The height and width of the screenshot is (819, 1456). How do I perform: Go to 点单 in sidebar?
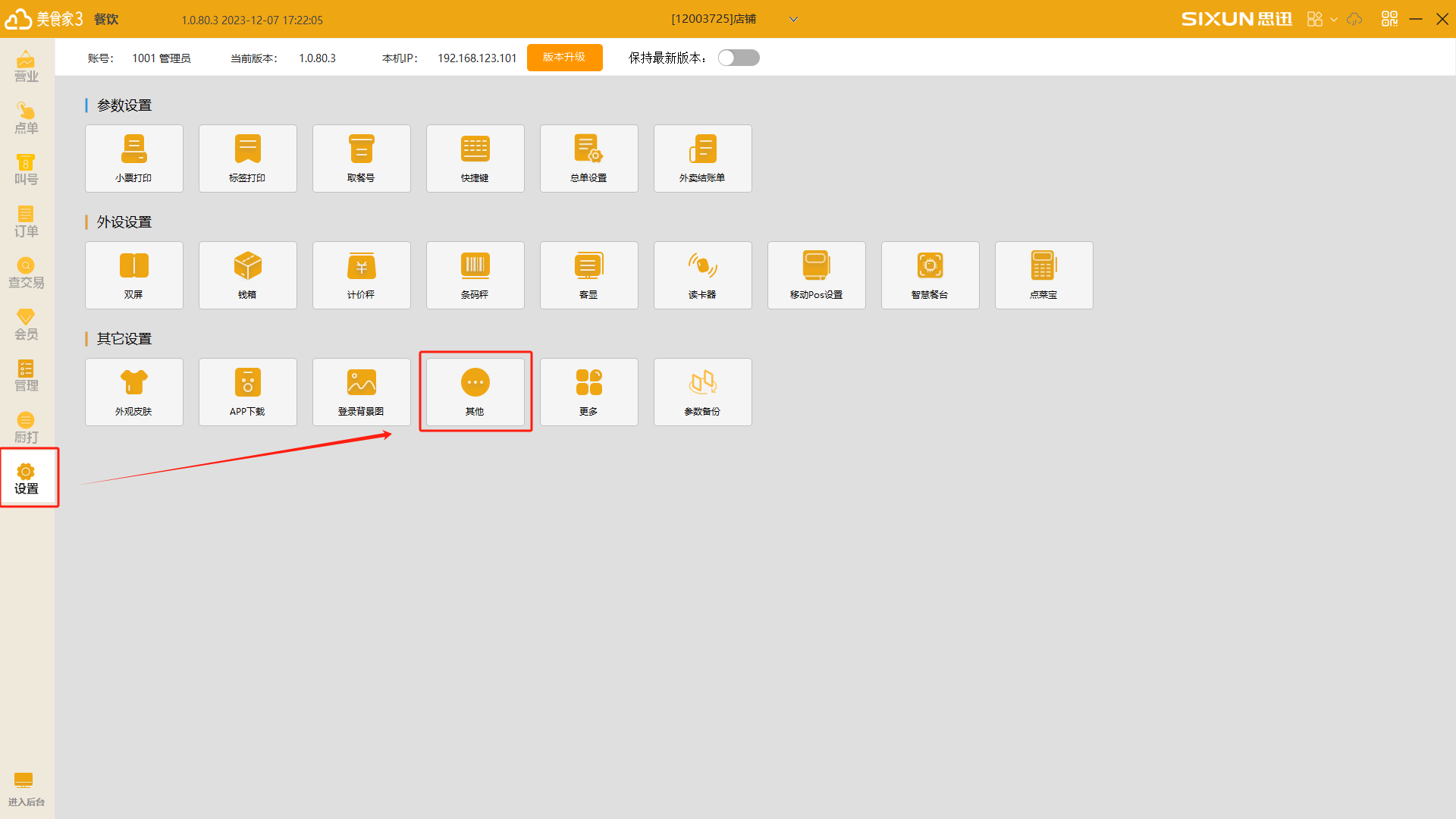click(27, 119)
